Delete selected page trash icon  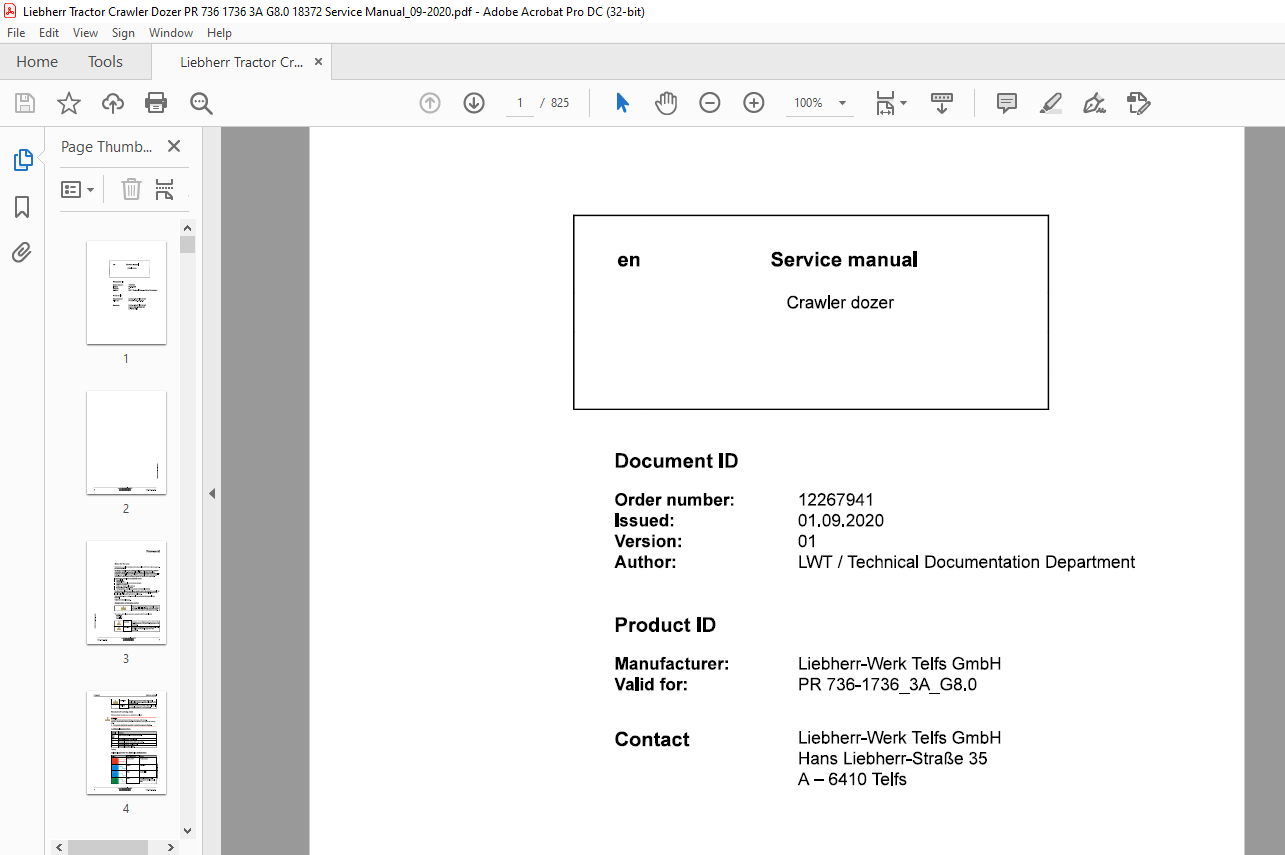[131, 189]
